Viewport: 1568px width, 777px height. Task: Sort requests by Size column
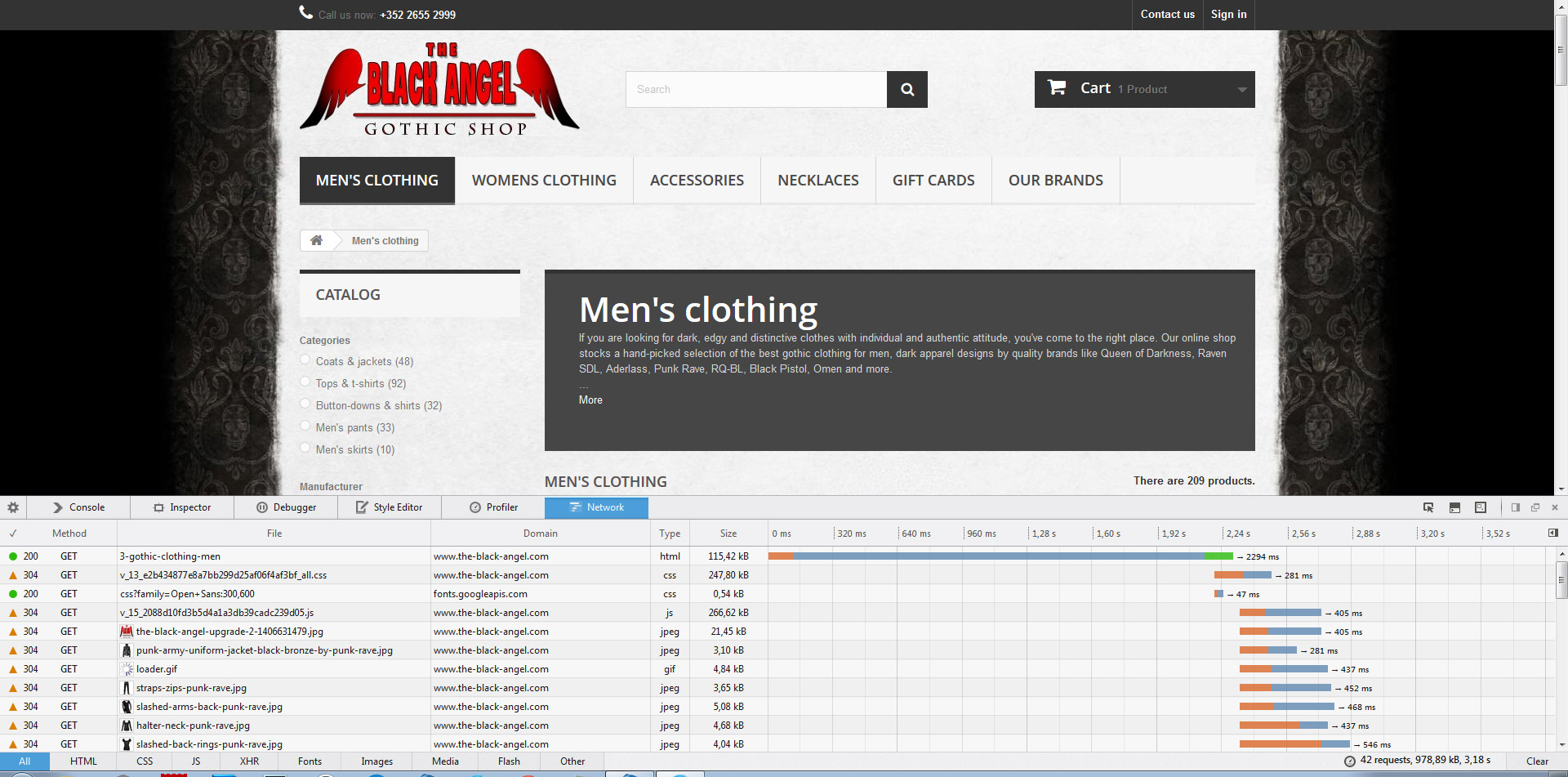coord(728,534)
